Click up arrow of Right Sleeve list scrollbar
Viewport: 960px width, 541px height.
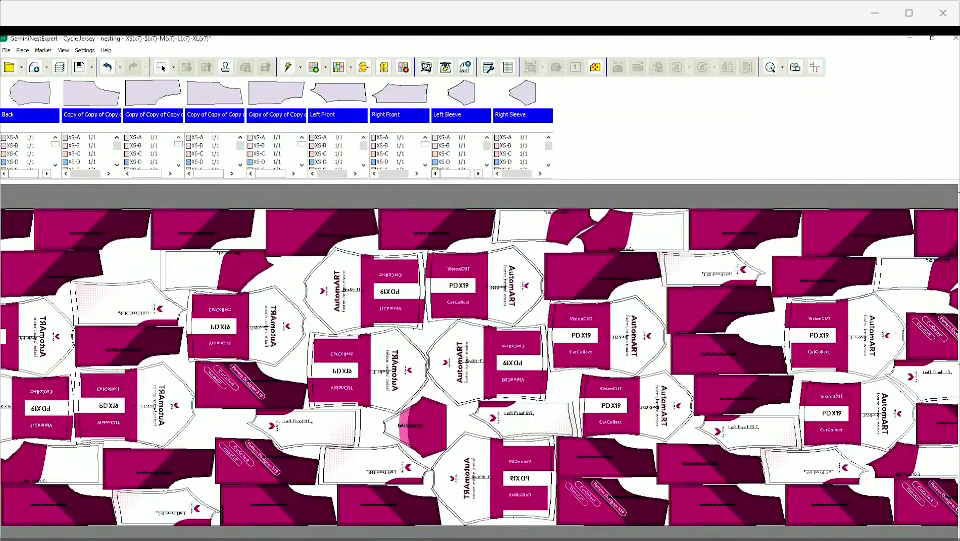pyautogui.click(x=548, y=137)
